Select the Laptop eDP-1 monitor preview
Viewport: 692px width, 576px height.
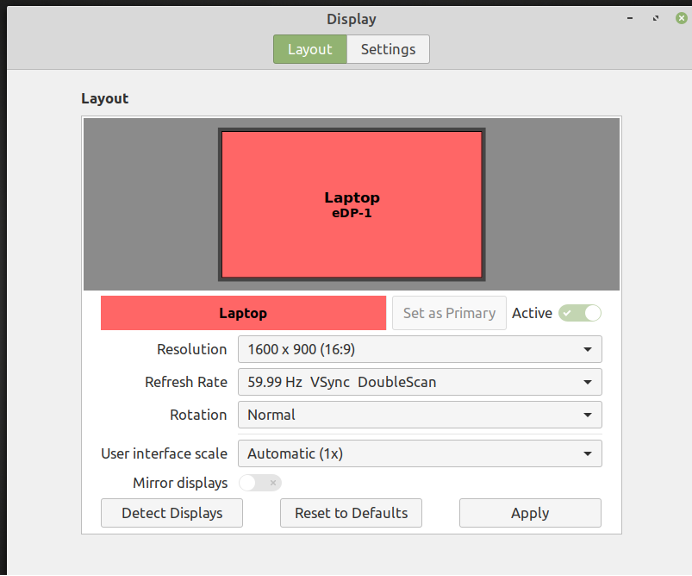(x=352, y=205)
